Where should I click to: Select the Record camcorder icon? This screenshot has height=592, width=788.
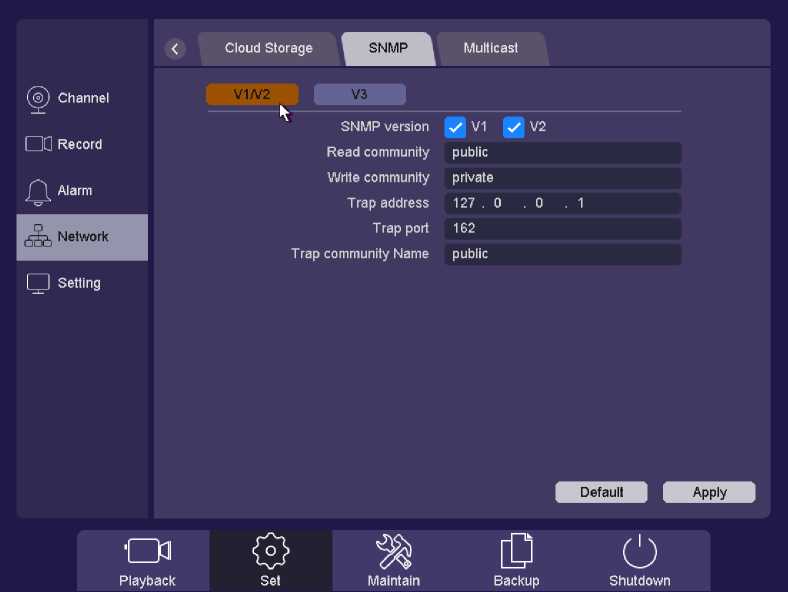(x=39, y=144)
